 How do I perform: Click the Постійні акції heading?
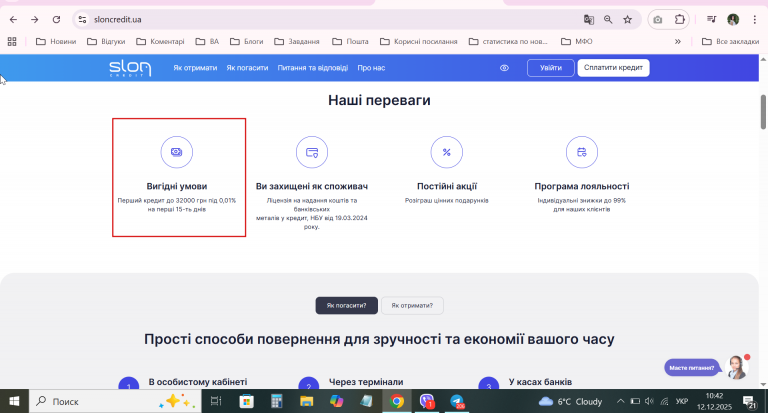coord(447,186)
